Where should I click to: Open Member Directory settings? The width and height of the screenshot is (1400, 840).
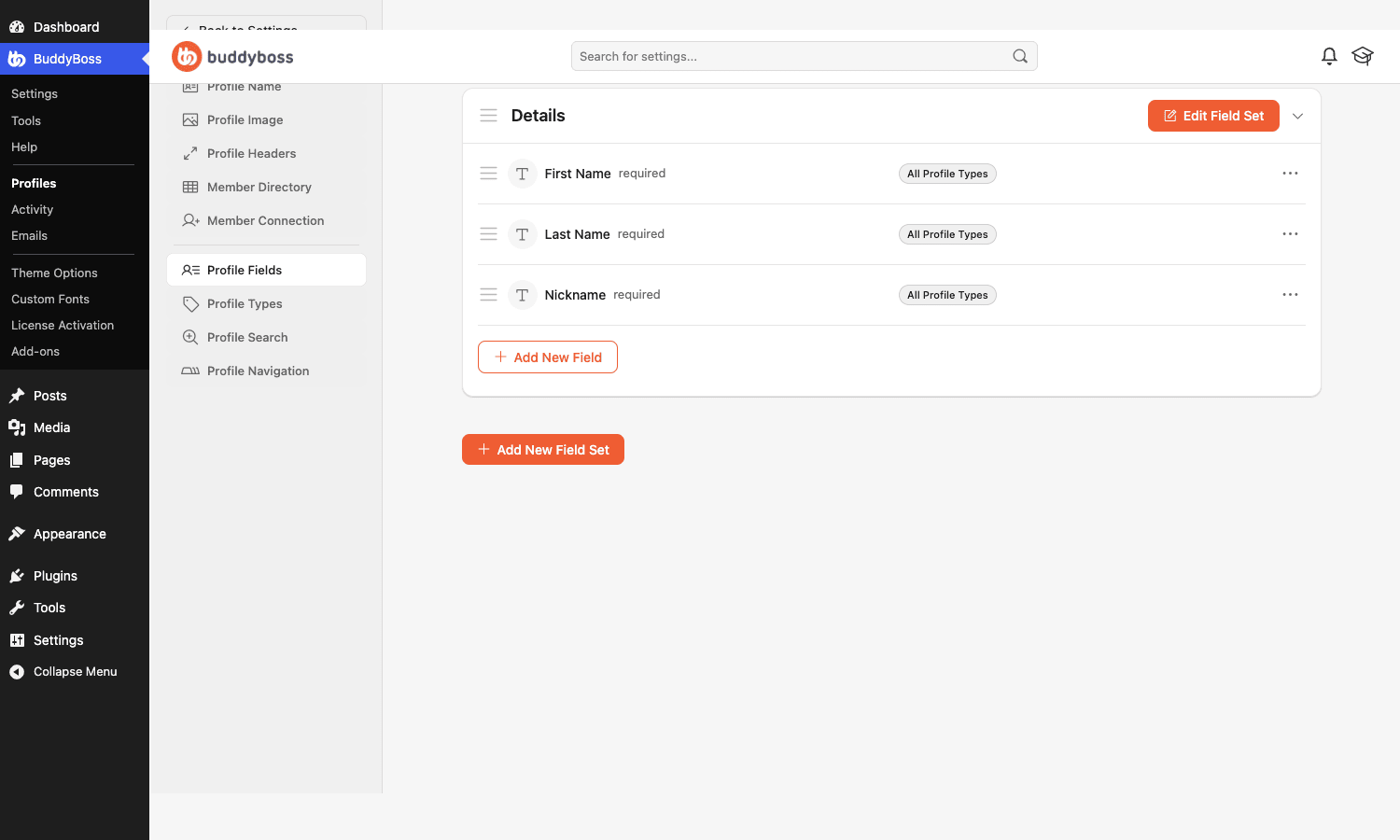(x=266, y=187)
